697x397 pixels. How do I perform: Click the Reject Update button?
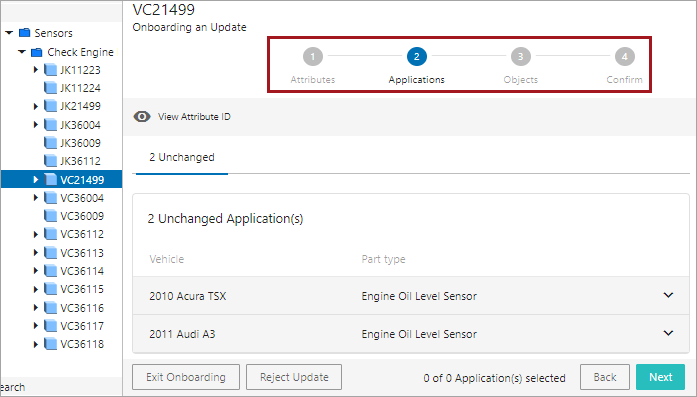(x=294, y=377)
